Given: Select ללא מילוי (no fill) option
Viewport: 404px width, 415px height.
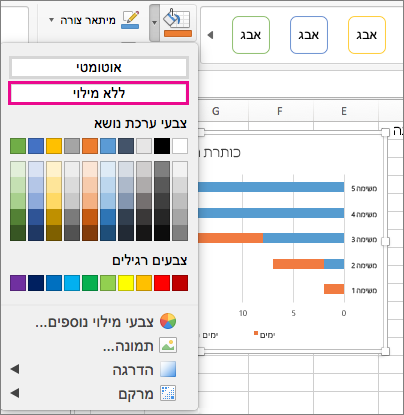Looking at the screenshot, I should (99, 93).
